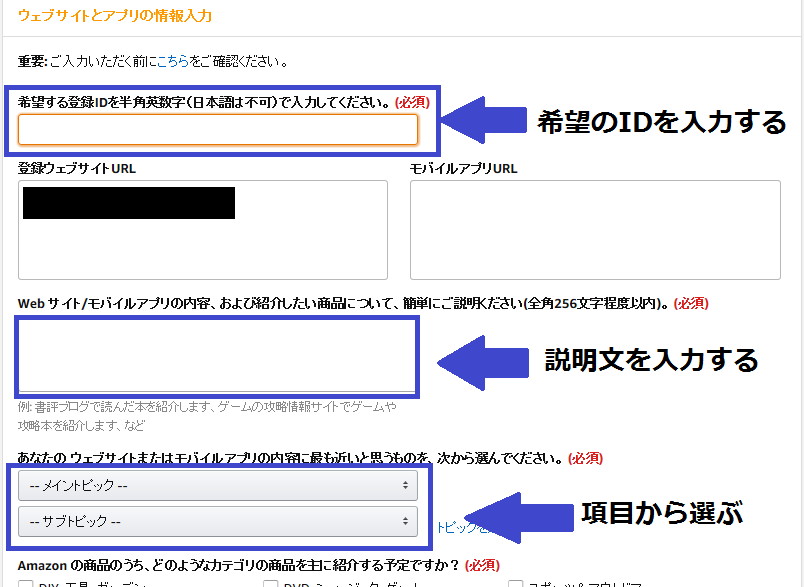Viewport: 804px width, 587px height.
Task: Check the DVD・ミュージック・ゲーム category checkbox
Action: tap(271, 583)
